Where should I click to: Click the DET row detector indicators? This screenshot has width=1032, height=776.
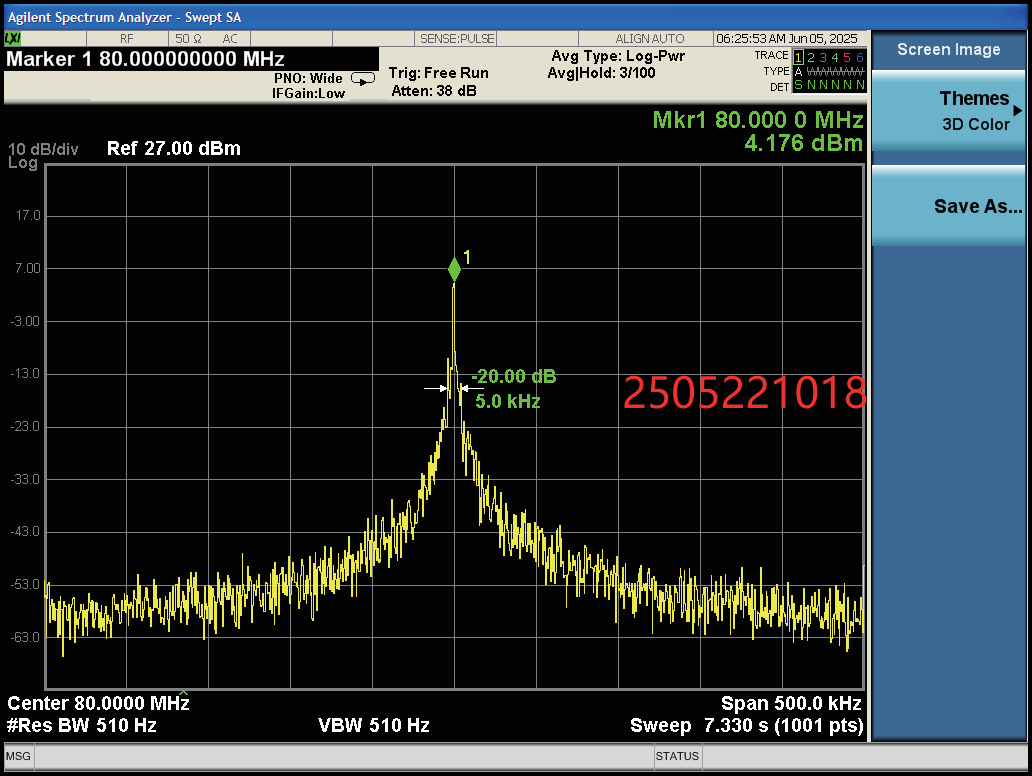pyautogui.click(x=828, y=85)
